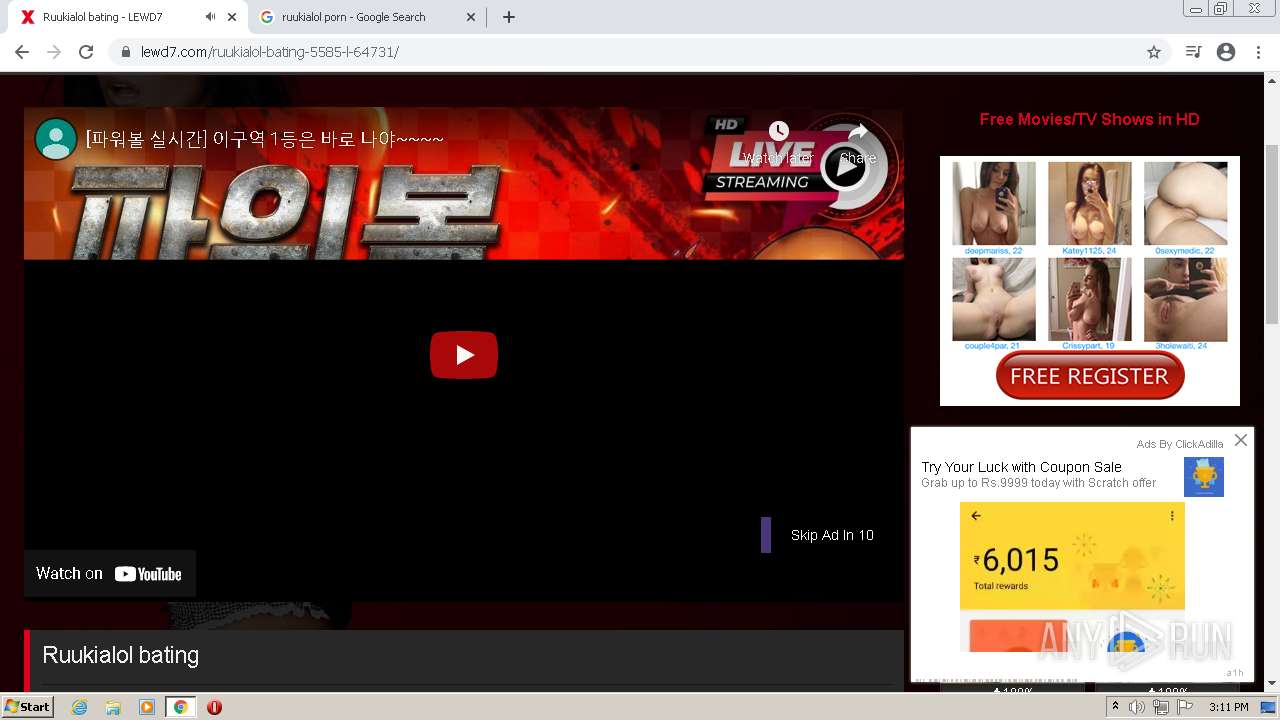Screen dimensions: 1280x720
Task: Open the embedded video title link
Action: pos(264,139)
